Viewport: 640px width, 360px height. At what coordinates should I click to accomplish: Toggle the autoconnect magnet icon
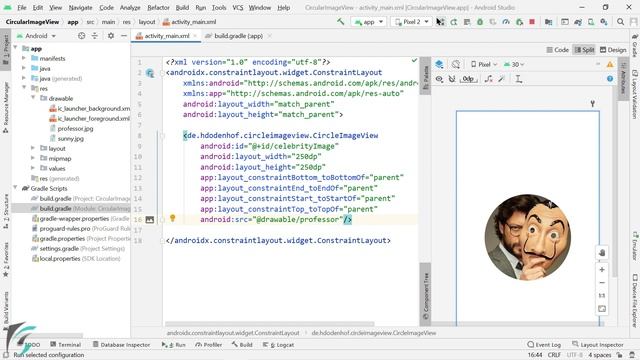(452, 79)
